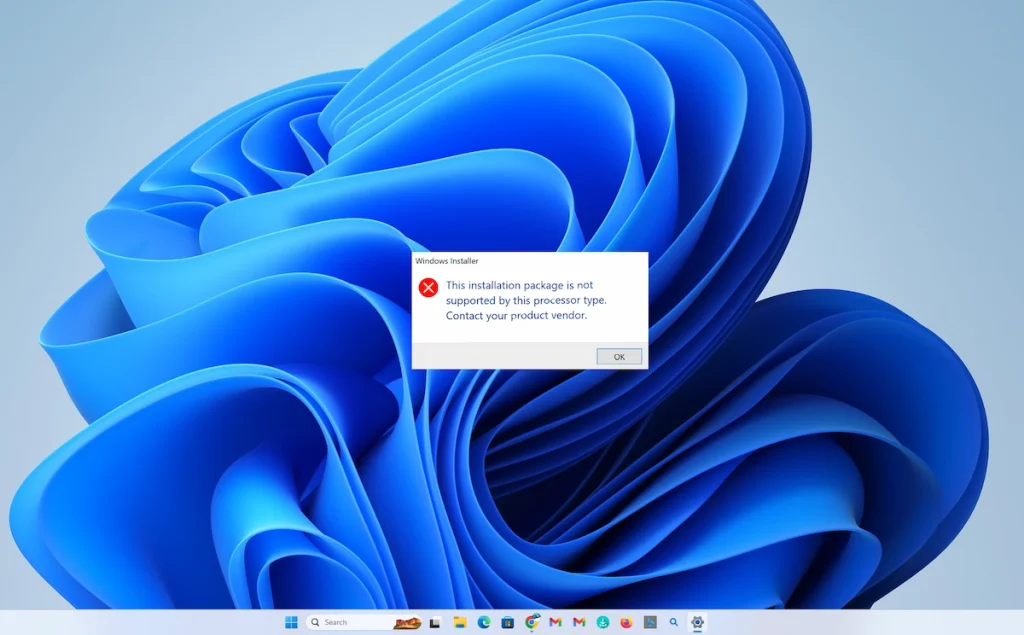Switch to Google Chrome on the taskbar
Image resolution: width=1024 pixels, height=635 pixels.
pos(532,622)
